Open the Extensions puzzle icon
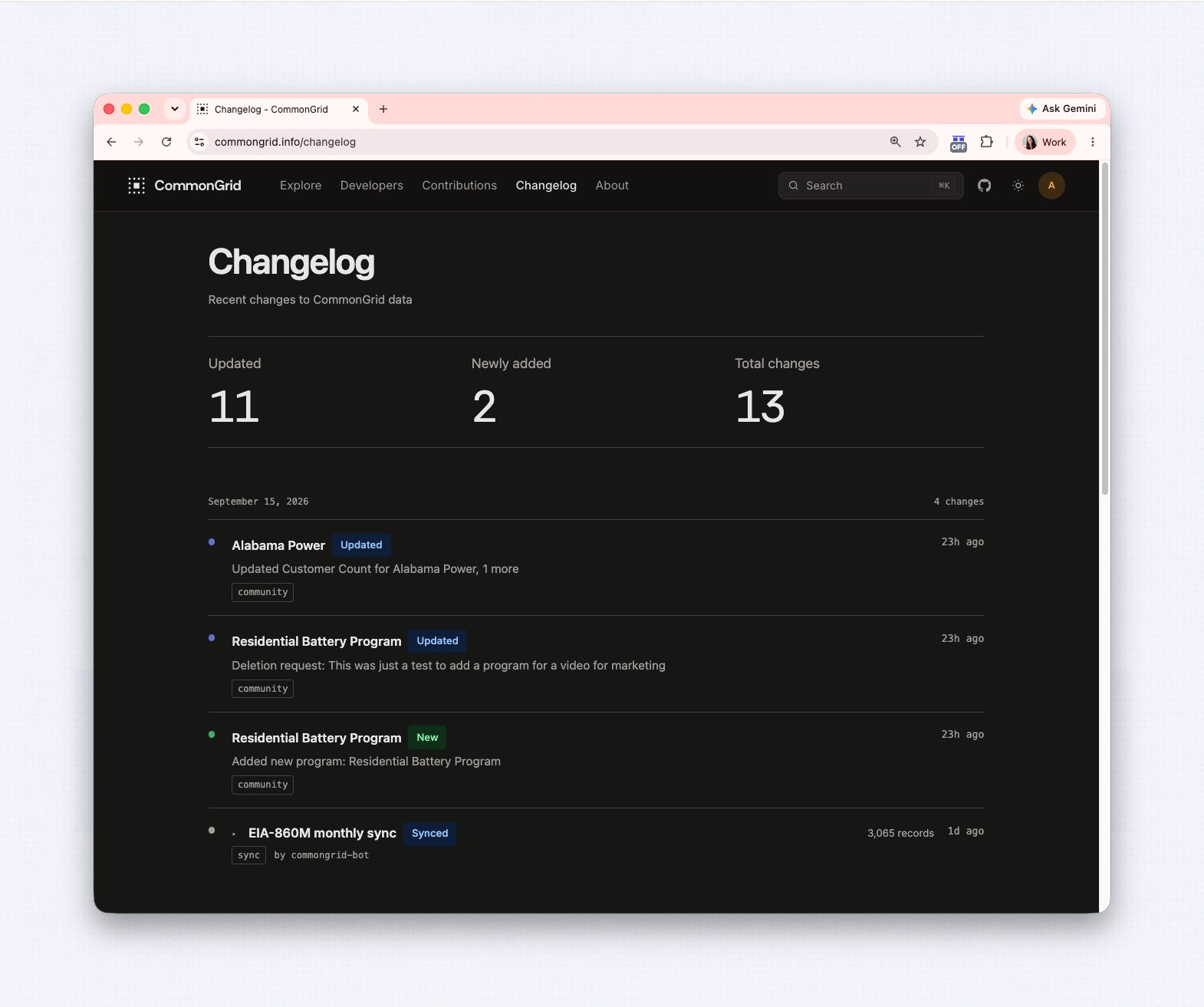 987,142
